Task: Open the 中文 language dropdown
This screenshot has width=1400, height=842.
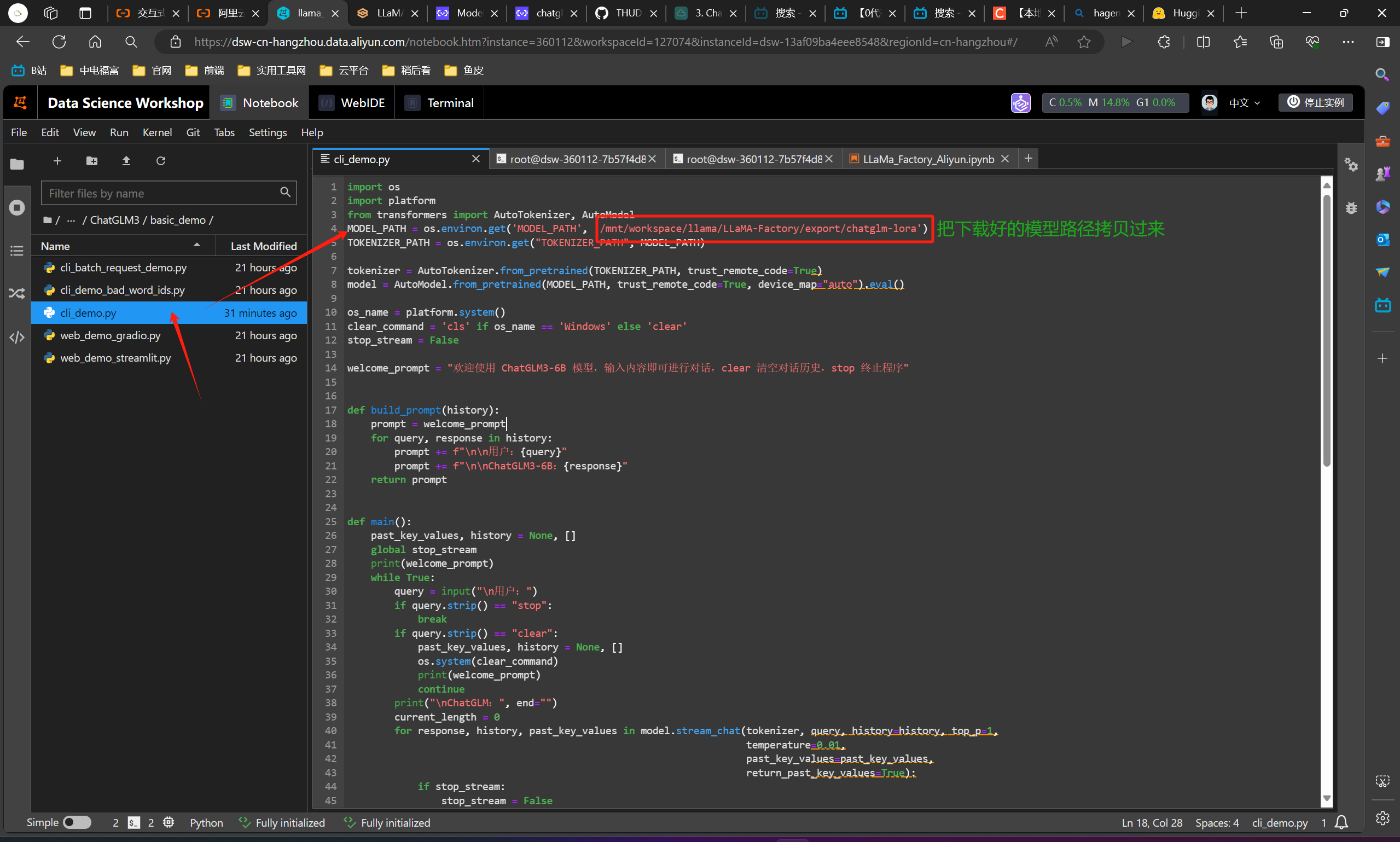Action: pos(1245,103)
